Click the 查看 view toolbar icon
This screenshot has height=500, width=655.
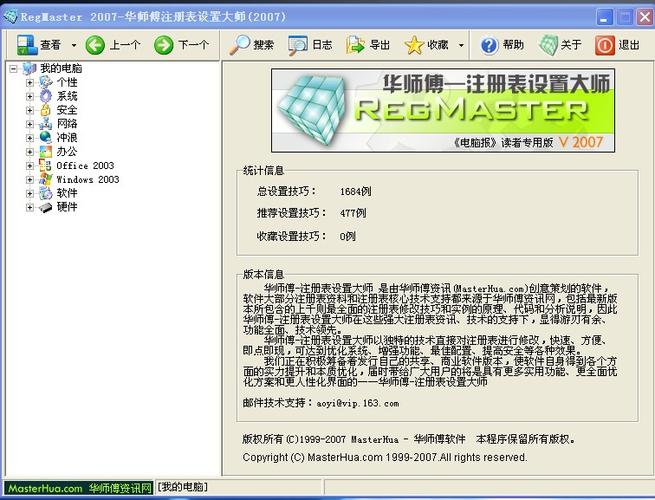pyautogui.click(x=27, y=45)
